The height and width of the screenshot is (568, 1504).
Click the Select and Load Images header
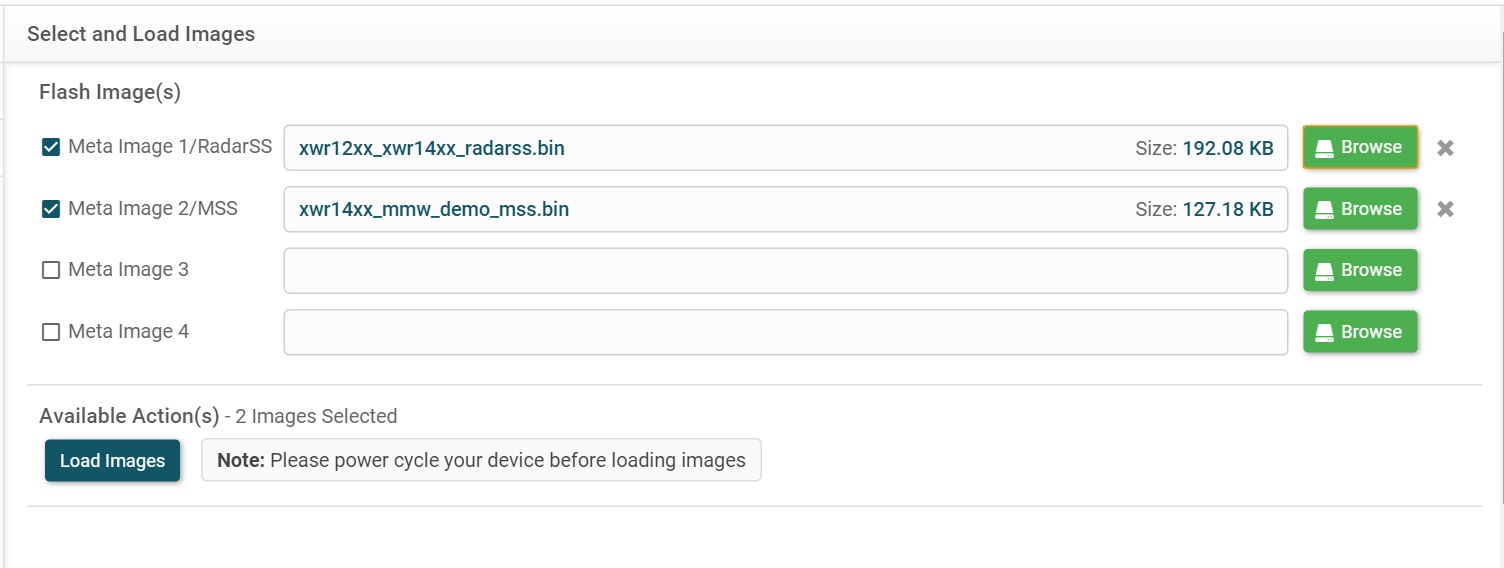pos(141,34)
